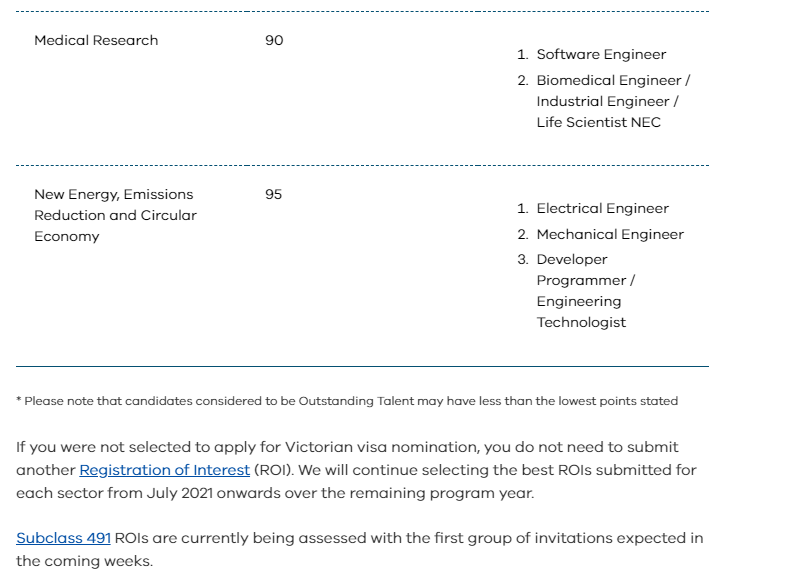
Task: Click the Medical Research sector cell
Action: click(x=96, y=41)
